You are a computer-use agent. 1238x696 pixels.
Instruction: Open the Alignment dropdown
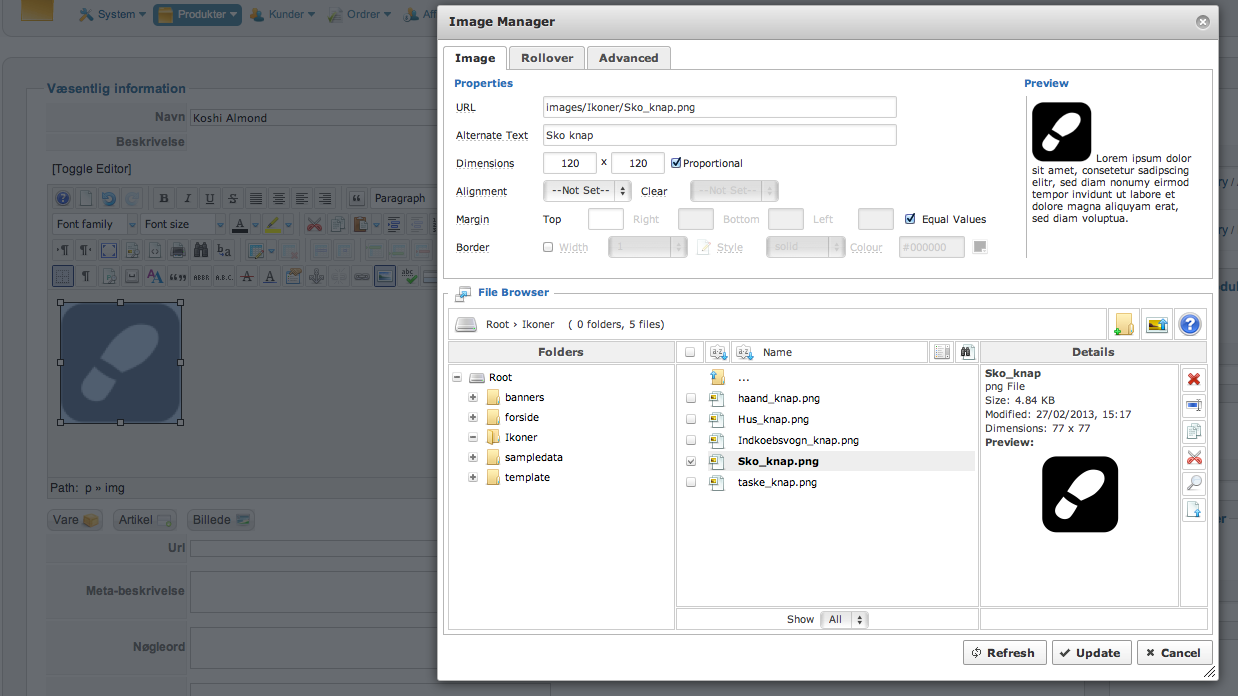tap(587, 191)
